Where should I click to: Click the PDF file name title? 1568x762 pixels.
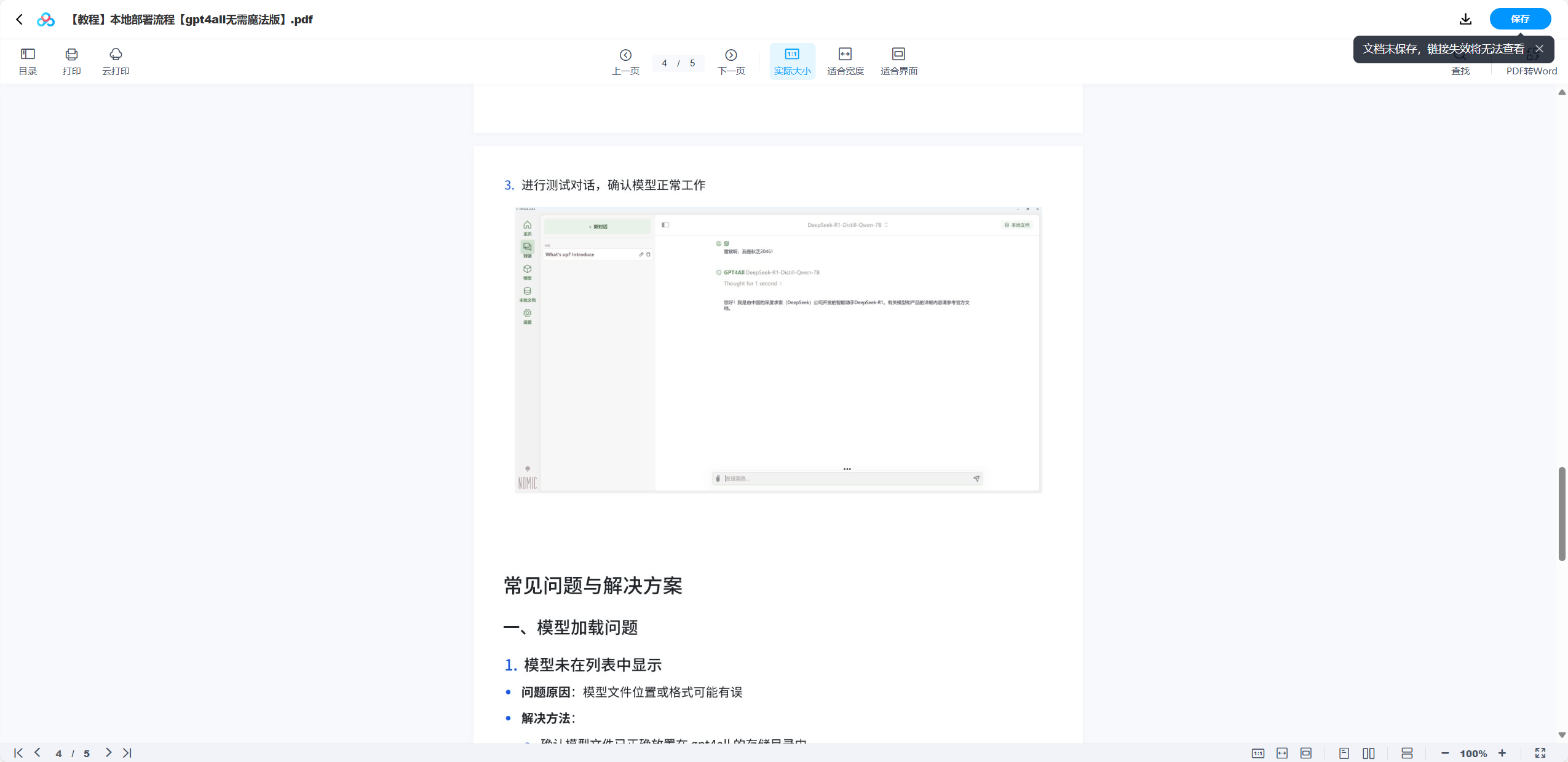pos(190,20)
